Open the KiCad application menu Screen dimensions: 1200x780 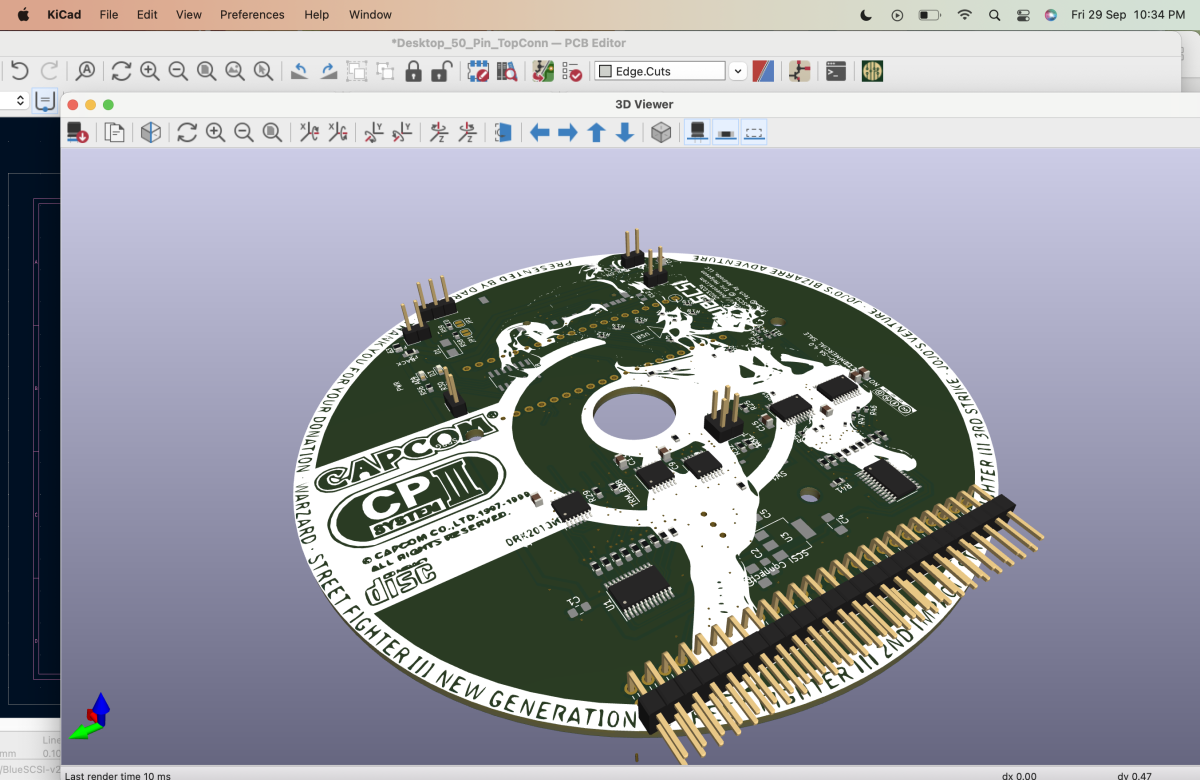point(64,15)
